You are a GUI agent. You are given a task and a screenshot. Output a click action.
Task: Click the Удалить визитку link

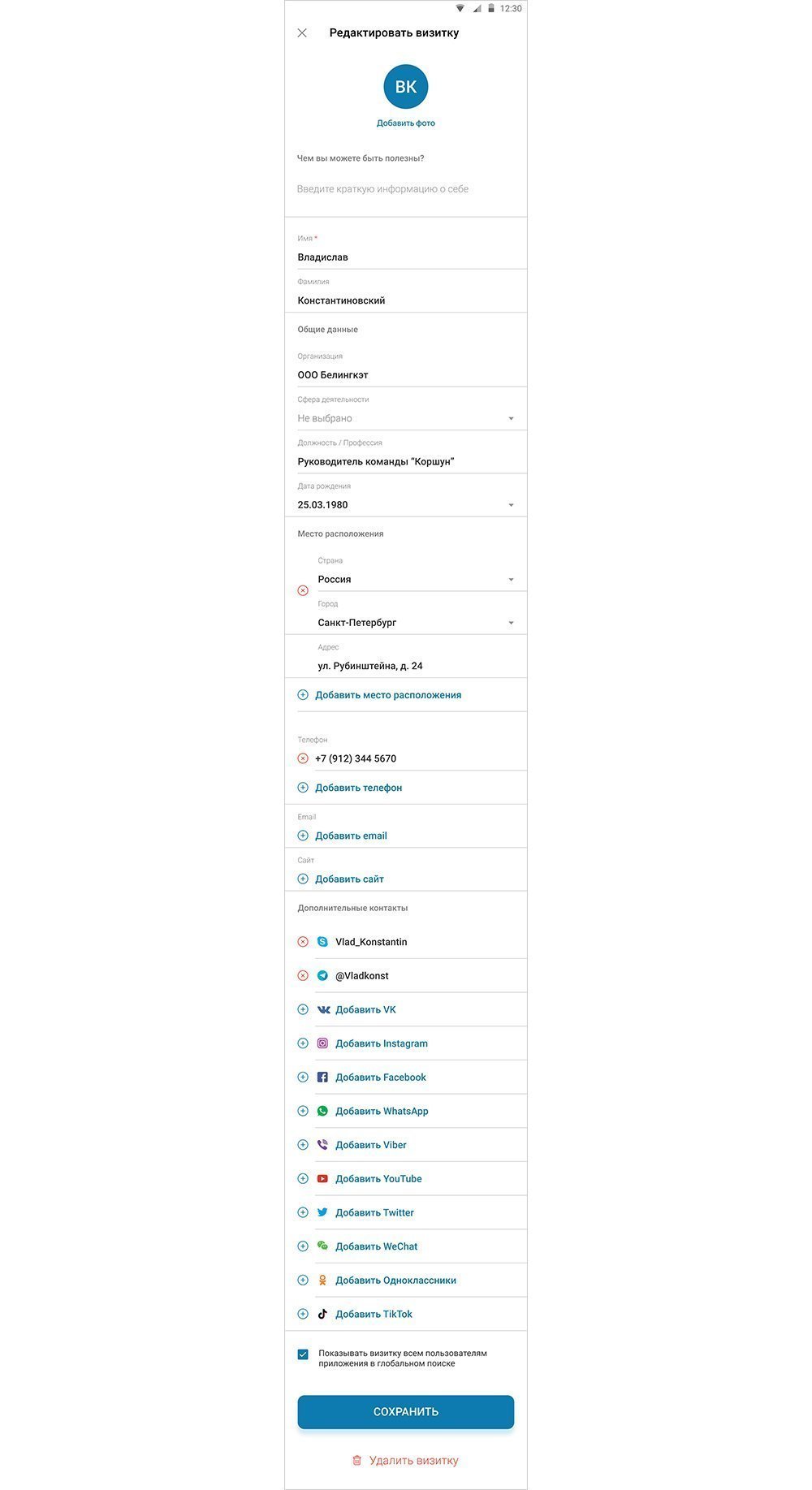tap(405, 1461)
